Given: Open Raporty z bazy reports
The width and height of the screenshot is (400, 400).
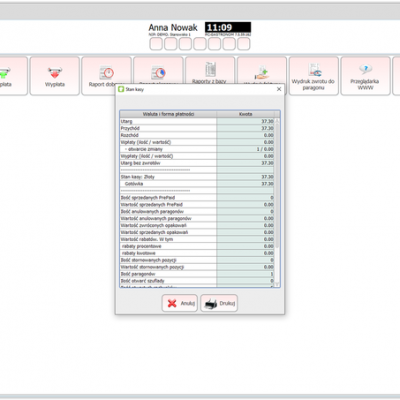Looking at the screenshot, I should coord(210,71).
